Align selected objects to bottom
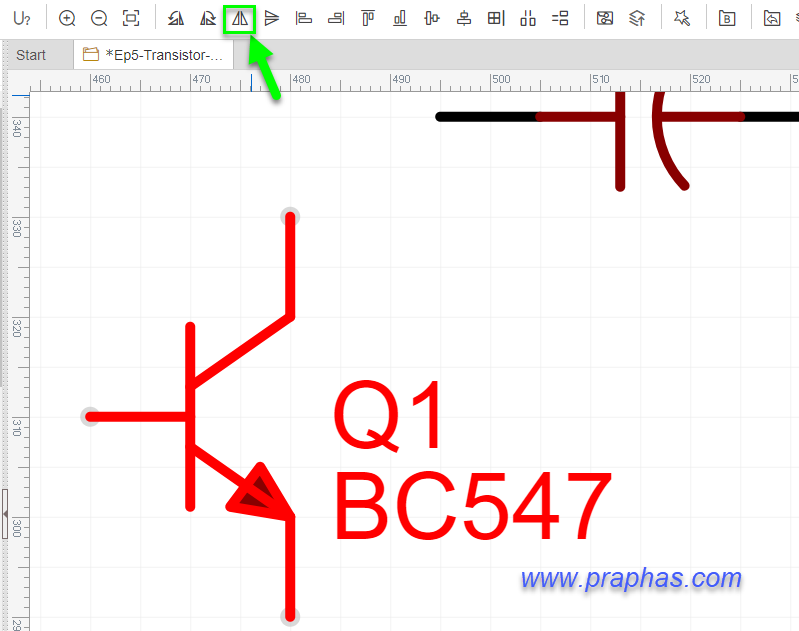 (400, 19)
